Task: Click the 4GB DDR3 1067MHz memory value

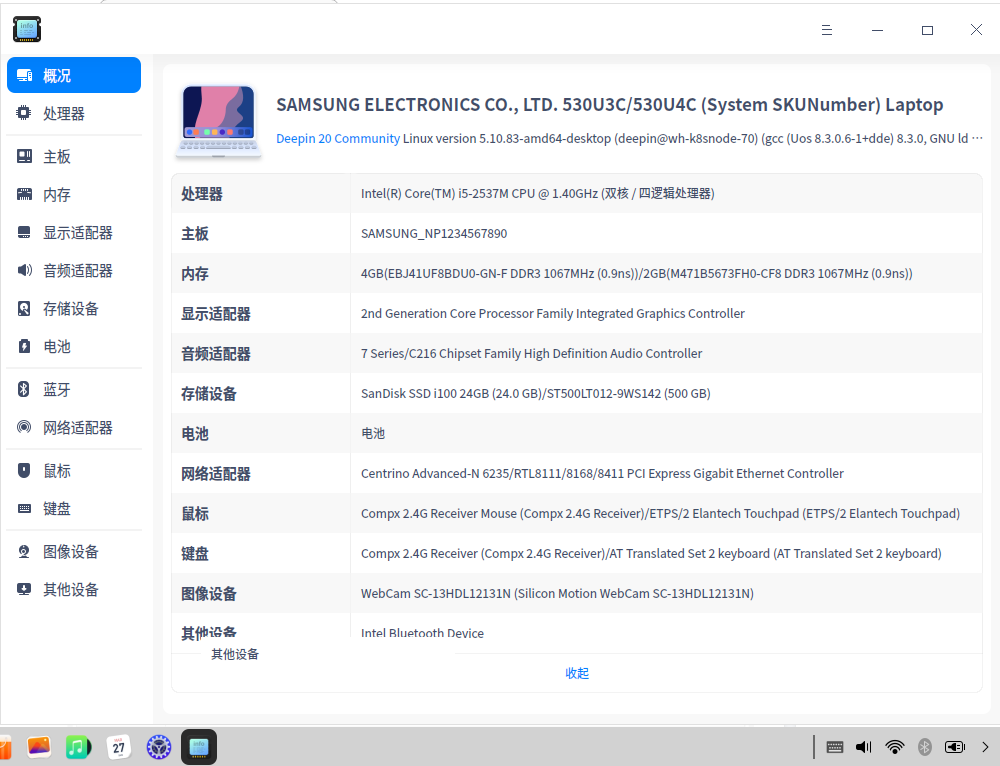Action: pyautogui.click(x=636, y=274)
